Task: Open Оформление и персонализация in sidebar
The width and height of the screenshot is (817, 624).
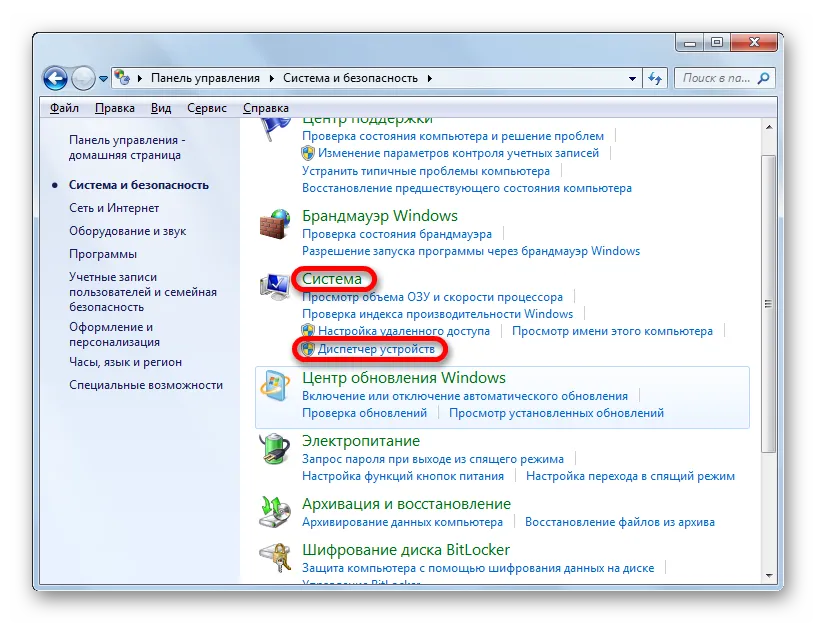Action: coord(115,334)
